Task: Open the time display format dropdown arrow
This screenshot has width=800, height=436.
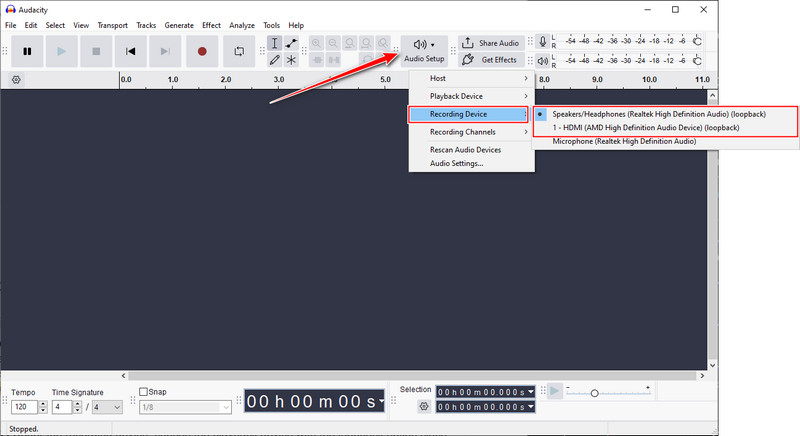Action: point(381,401)
